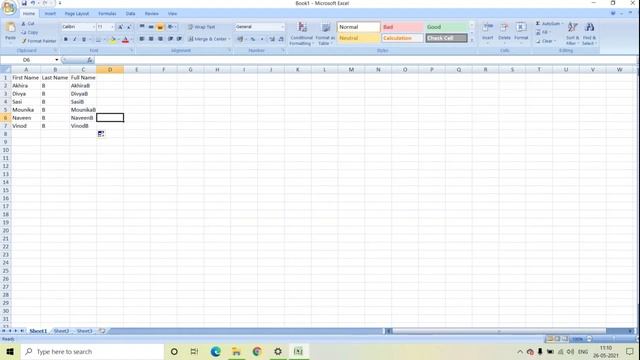Open the Fill dropdown
This screenshot has height=360, width=640.
point(543,32)
